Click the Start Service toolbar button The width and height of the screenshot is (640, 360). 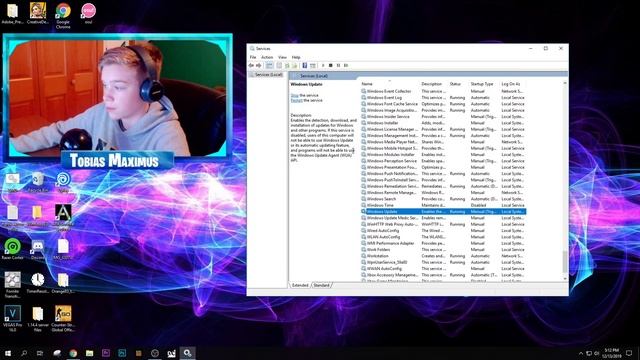[323, 65]
